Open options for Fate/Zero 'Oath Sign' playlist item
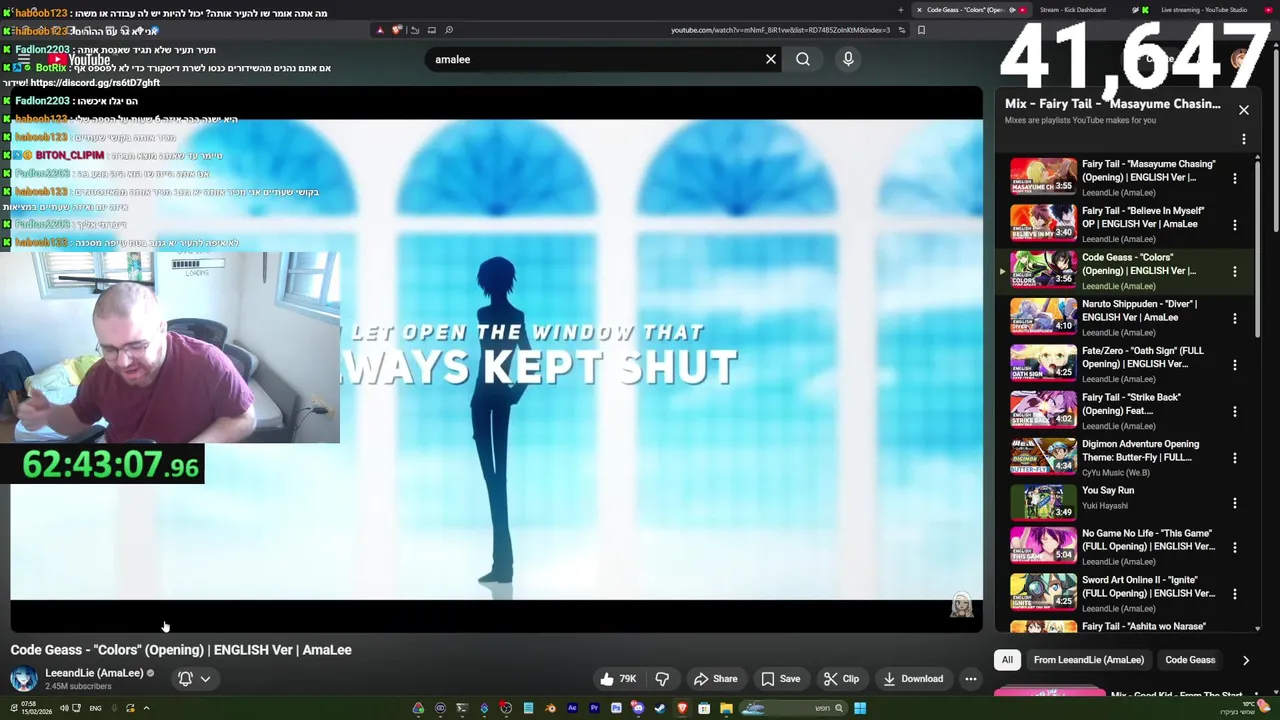 (x=1235, y=365)
